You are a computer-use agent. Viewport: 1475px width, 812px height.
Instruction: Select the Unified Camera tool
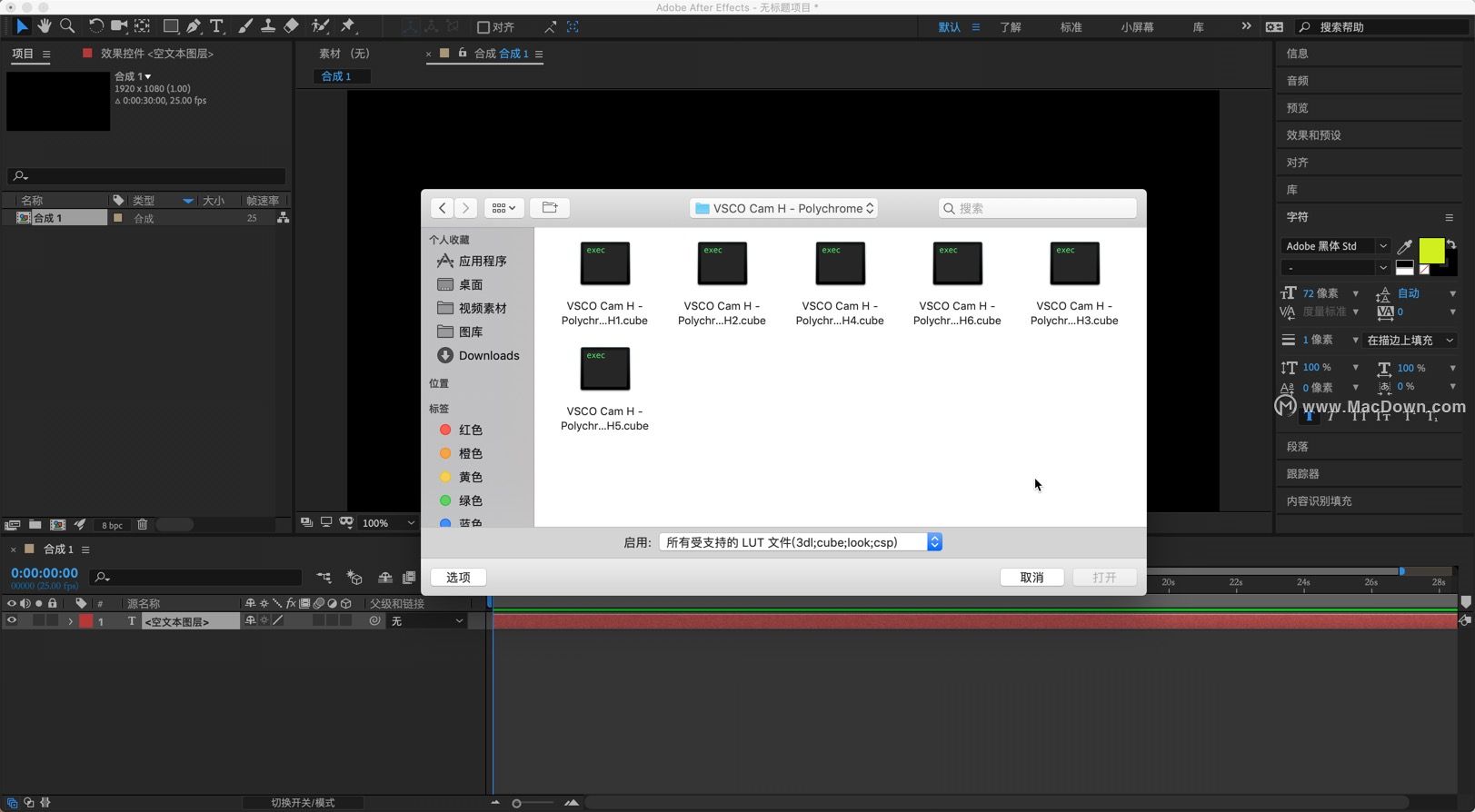[118, 26]
